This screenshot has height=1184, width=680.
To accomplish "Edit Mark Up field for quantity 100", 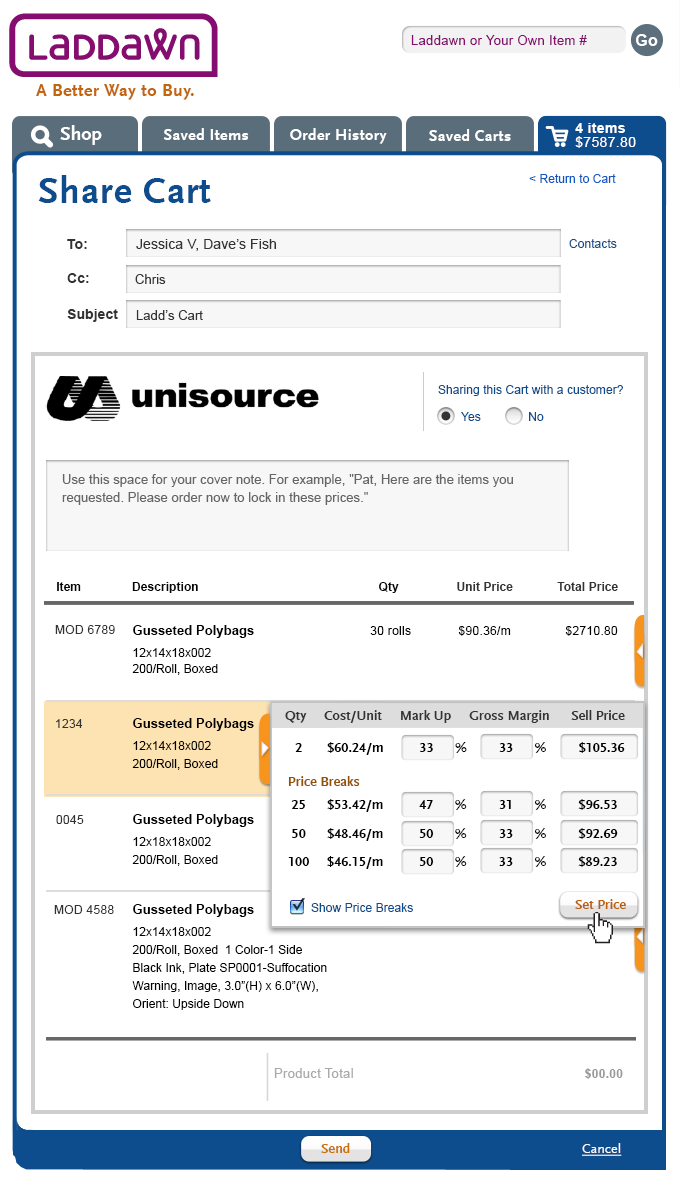I will tap(427, 861).
